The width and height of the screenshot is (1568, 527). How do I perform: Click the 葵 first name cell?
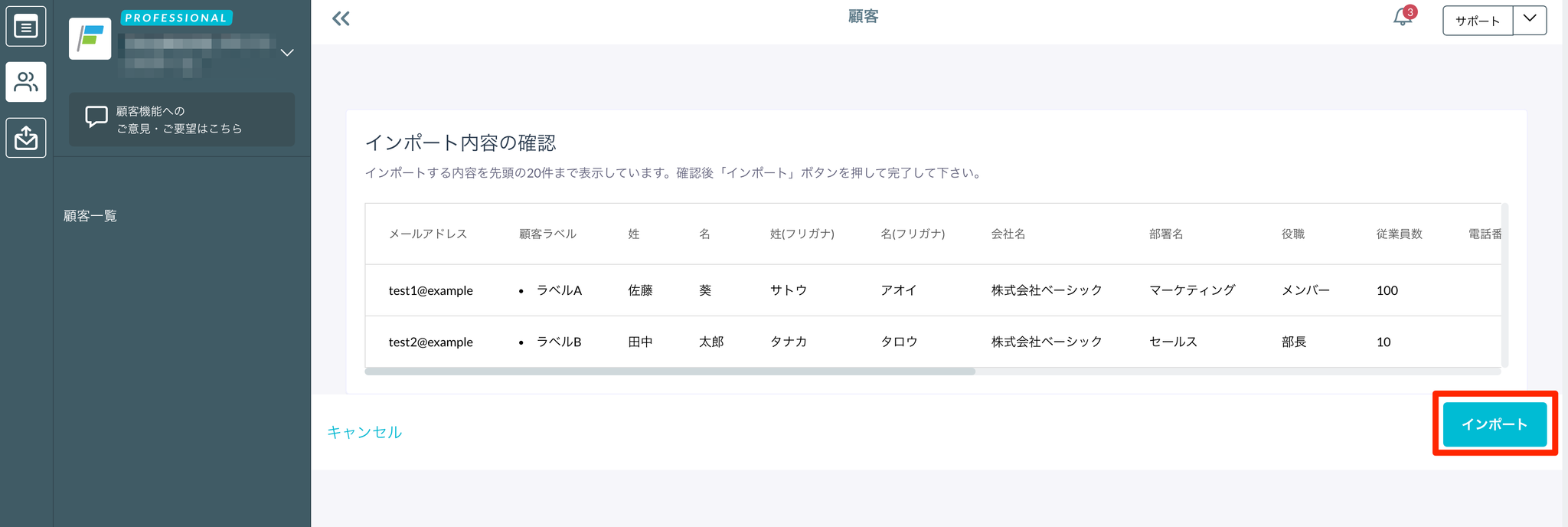coord(705,290)
